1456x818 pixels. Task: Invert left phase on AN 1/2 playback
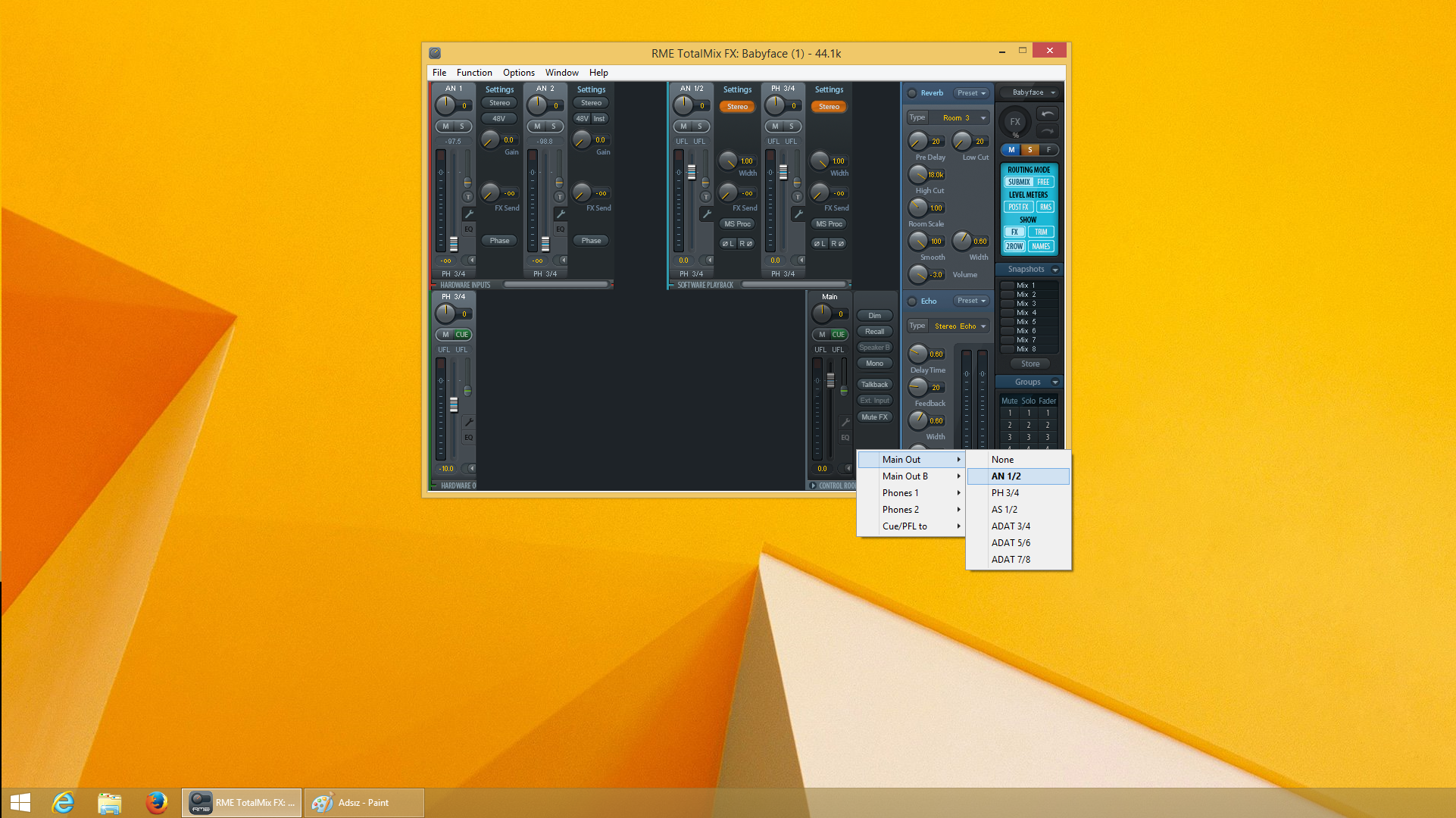tap(727, 243)
